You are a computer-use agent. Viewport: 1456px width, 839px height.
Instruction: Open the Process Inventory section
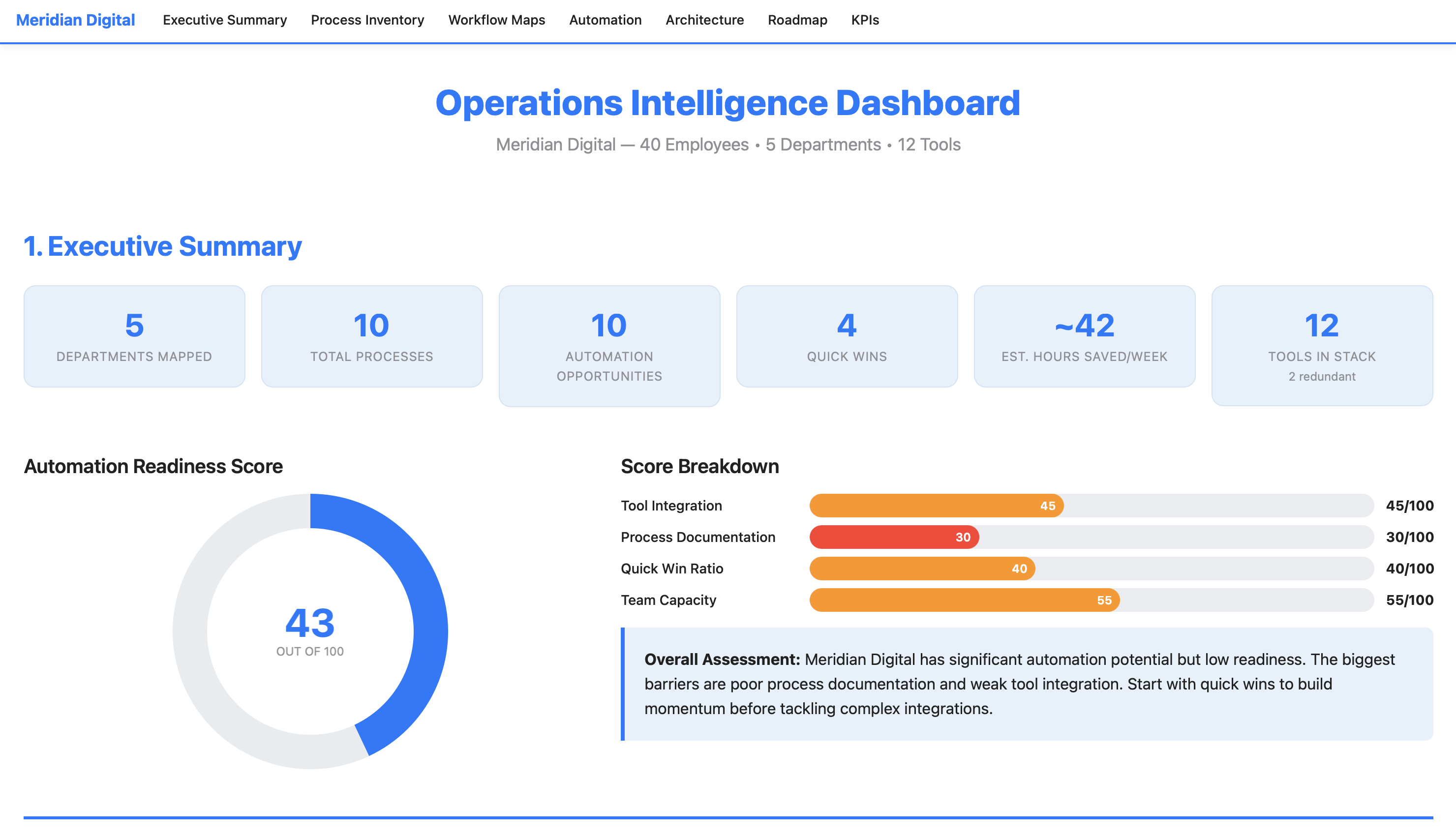point(367,20)
